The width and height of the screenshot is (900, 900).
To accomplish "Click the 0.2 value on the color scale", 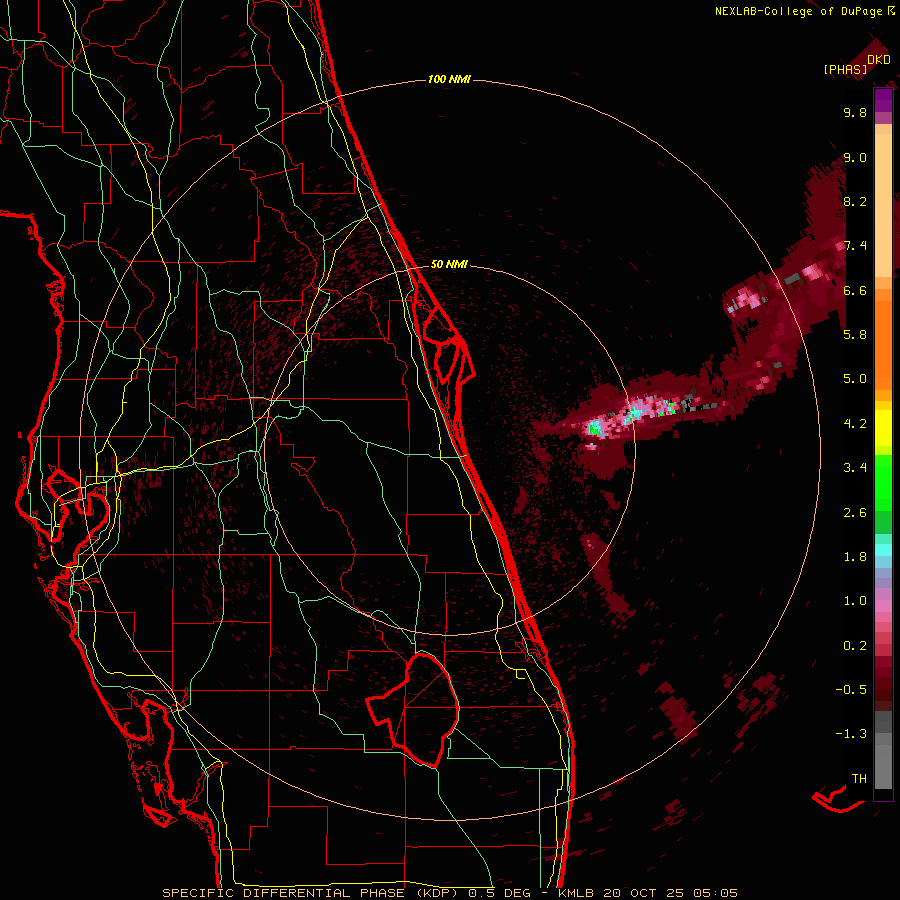I will [855, 646].
